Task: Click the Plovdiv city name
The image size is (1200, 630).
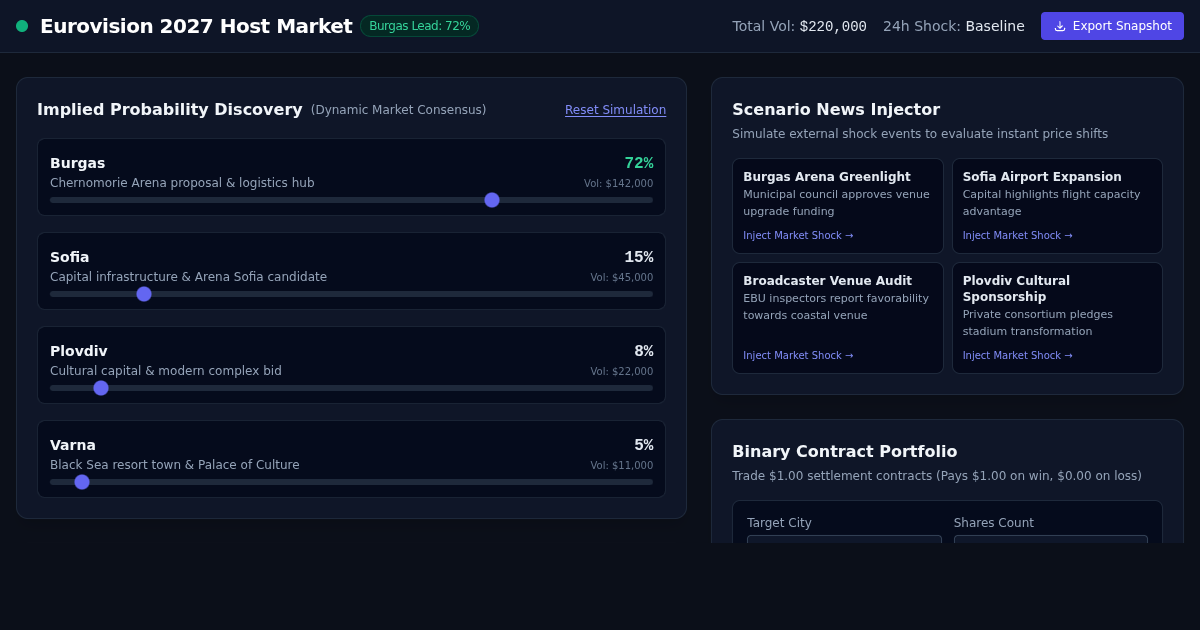Action: [x=79, y=351]
